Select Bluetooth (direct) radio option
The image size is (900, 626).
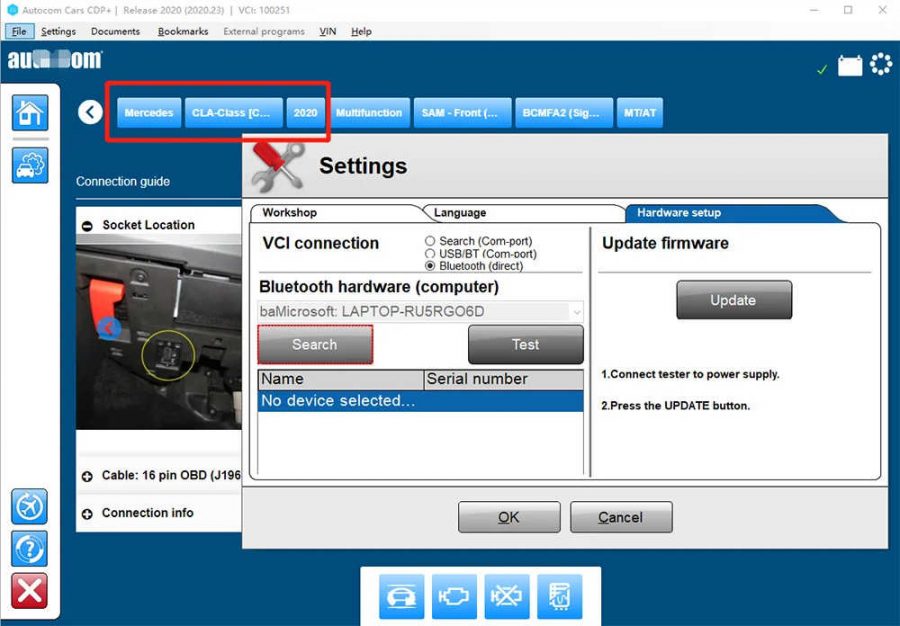[430, 266]
